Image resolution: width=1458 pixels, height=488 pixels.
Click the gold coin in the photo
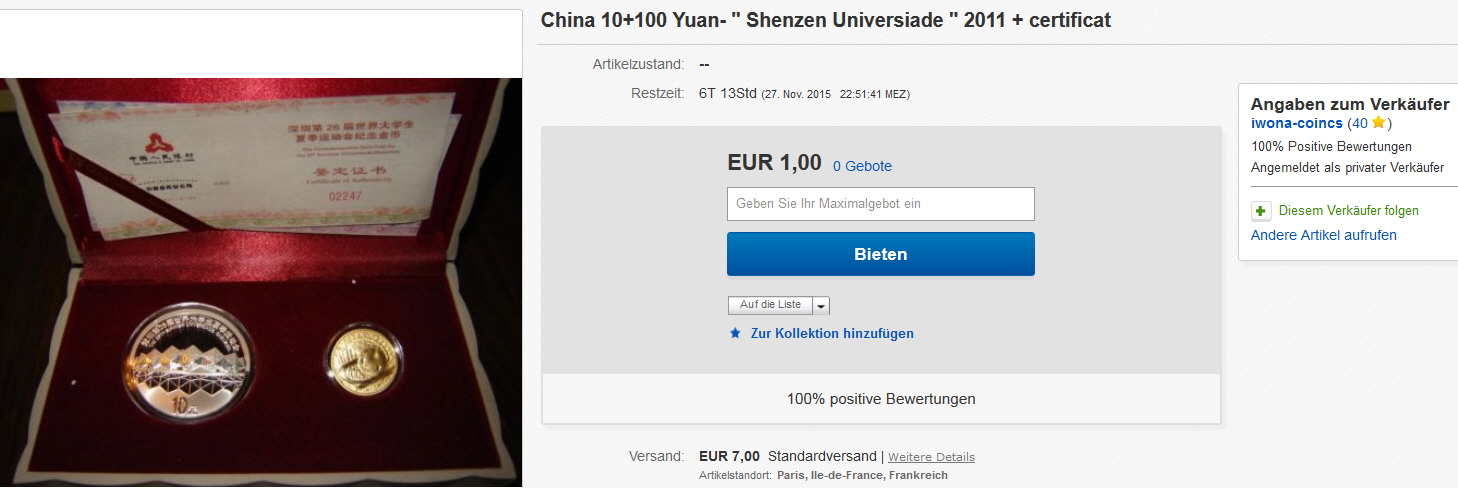364,362
